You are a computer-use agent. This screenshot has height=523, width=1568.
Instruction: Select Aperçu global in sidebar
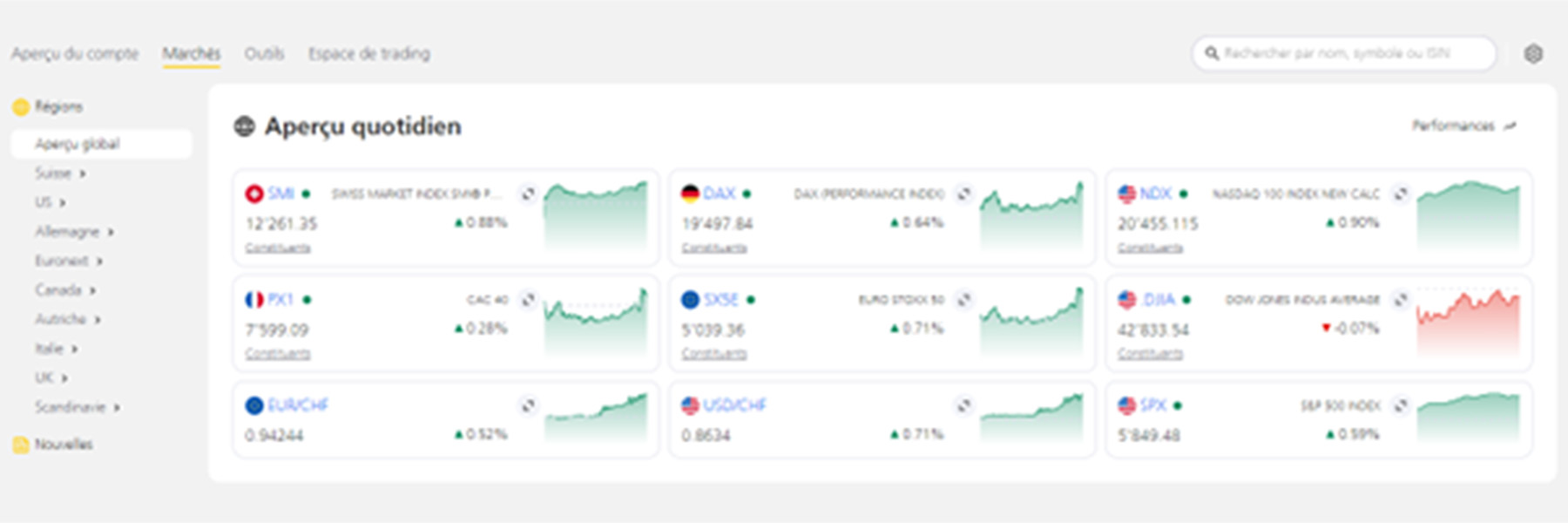click(x=101, y=144)
